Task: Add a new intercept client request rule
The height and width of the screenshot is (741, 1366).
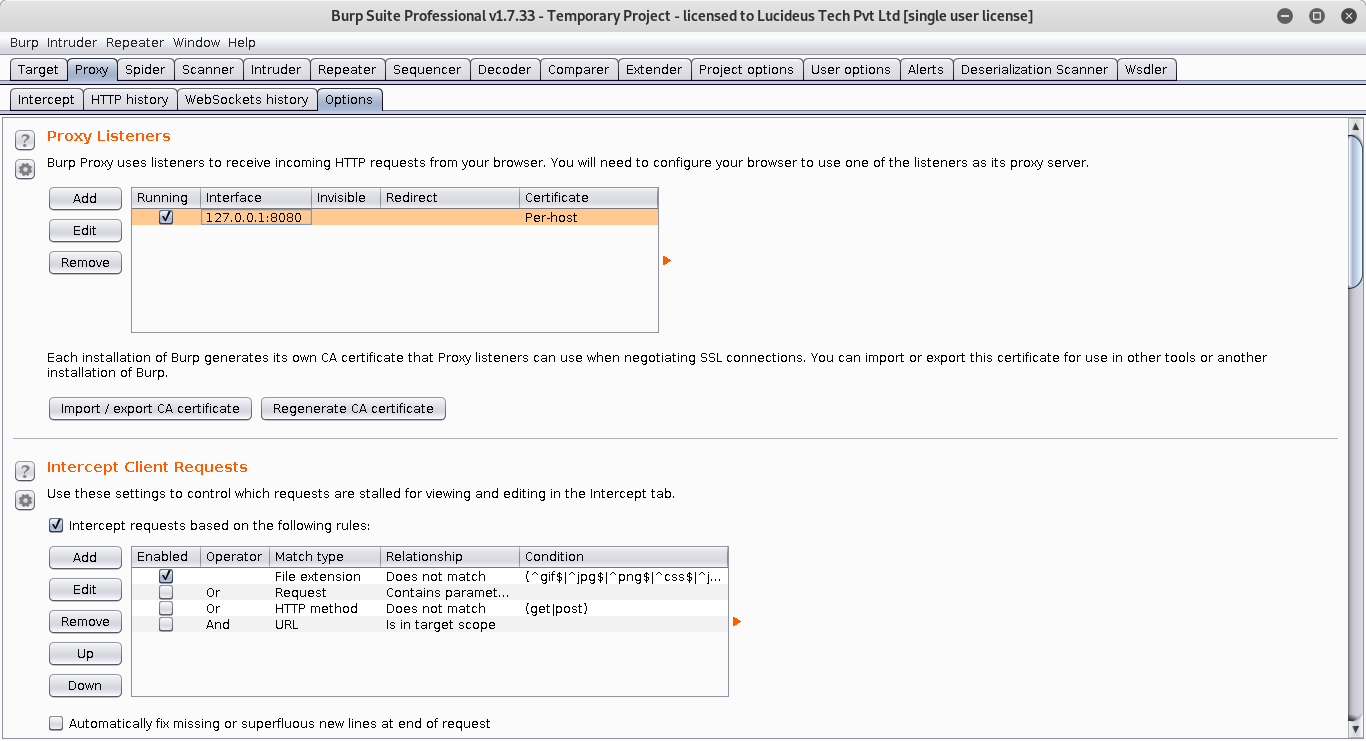Action: pos(85,558)
